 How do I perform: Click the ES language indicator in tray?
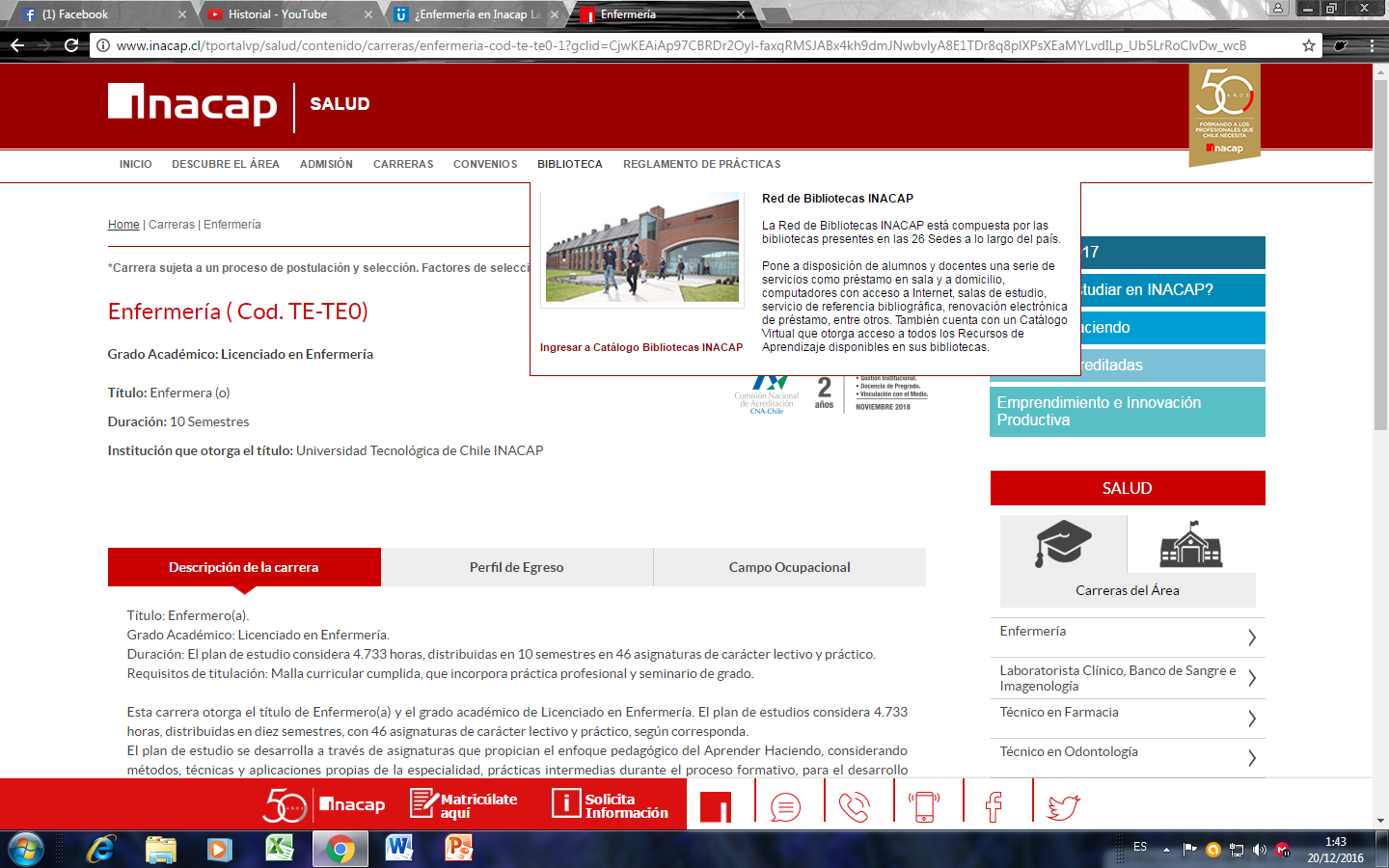[1140, 847]
